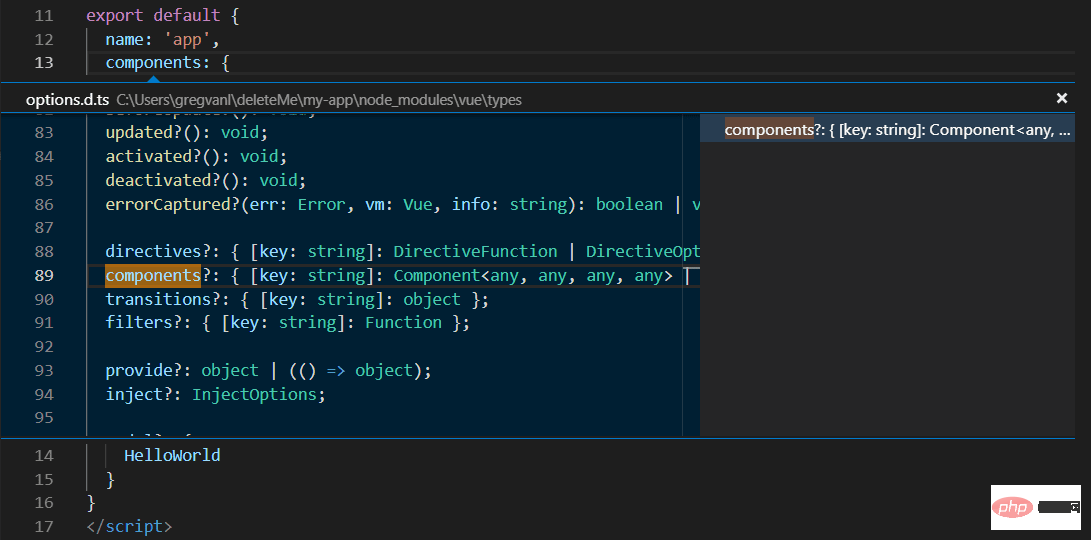
Task: Click 'components' in main editor line 13
Action: click(x=153, y=63)
